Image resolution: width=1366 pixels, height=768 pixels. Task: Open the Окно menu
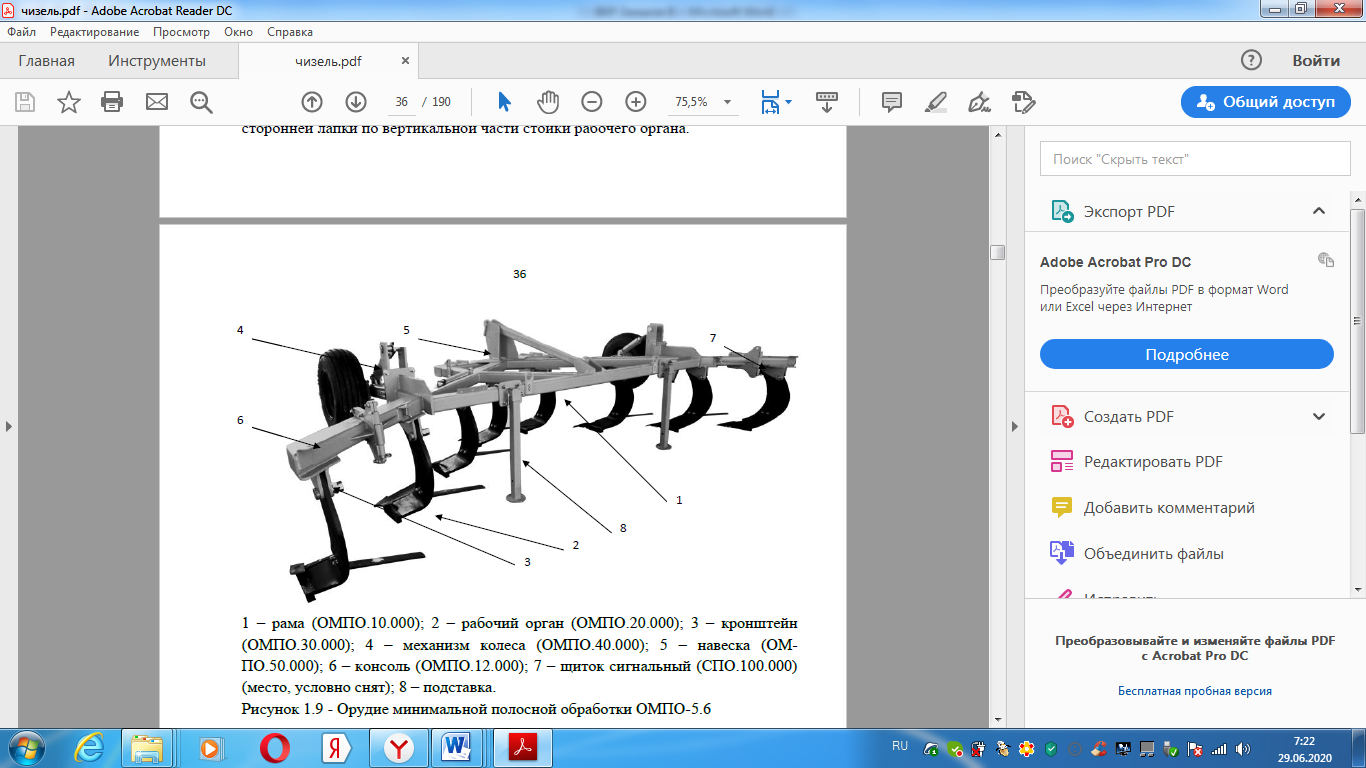[x=238, y=32]
